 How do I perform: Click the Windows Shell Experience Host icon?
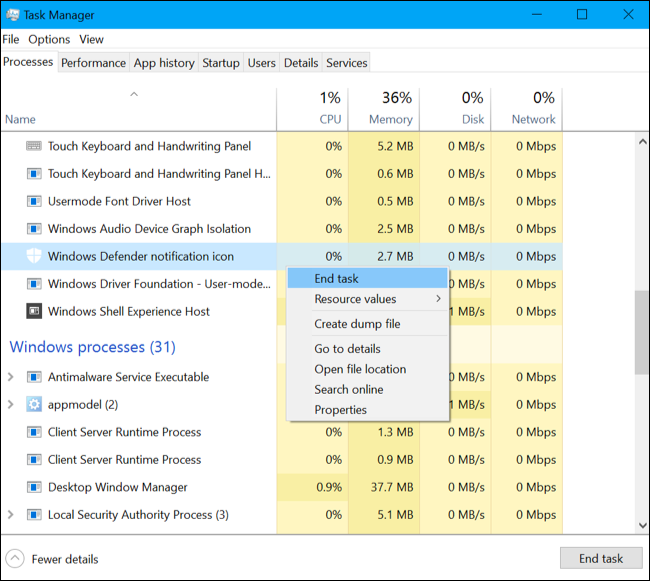33,311
